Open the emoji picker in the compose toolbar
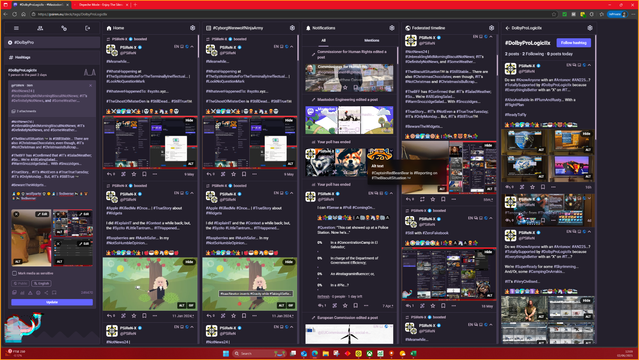This screenshot has width=639, height=360. [38, 292]
